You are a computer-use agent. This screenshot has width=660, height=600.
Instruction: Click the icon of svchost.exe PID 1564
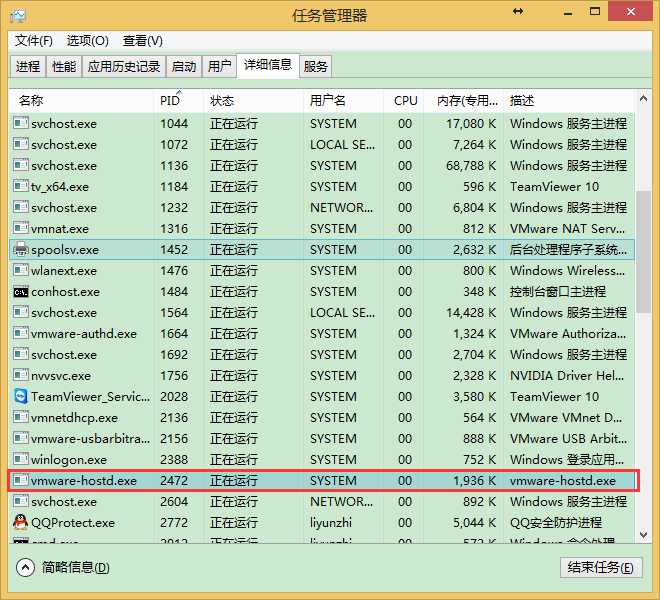click(21, 312)
